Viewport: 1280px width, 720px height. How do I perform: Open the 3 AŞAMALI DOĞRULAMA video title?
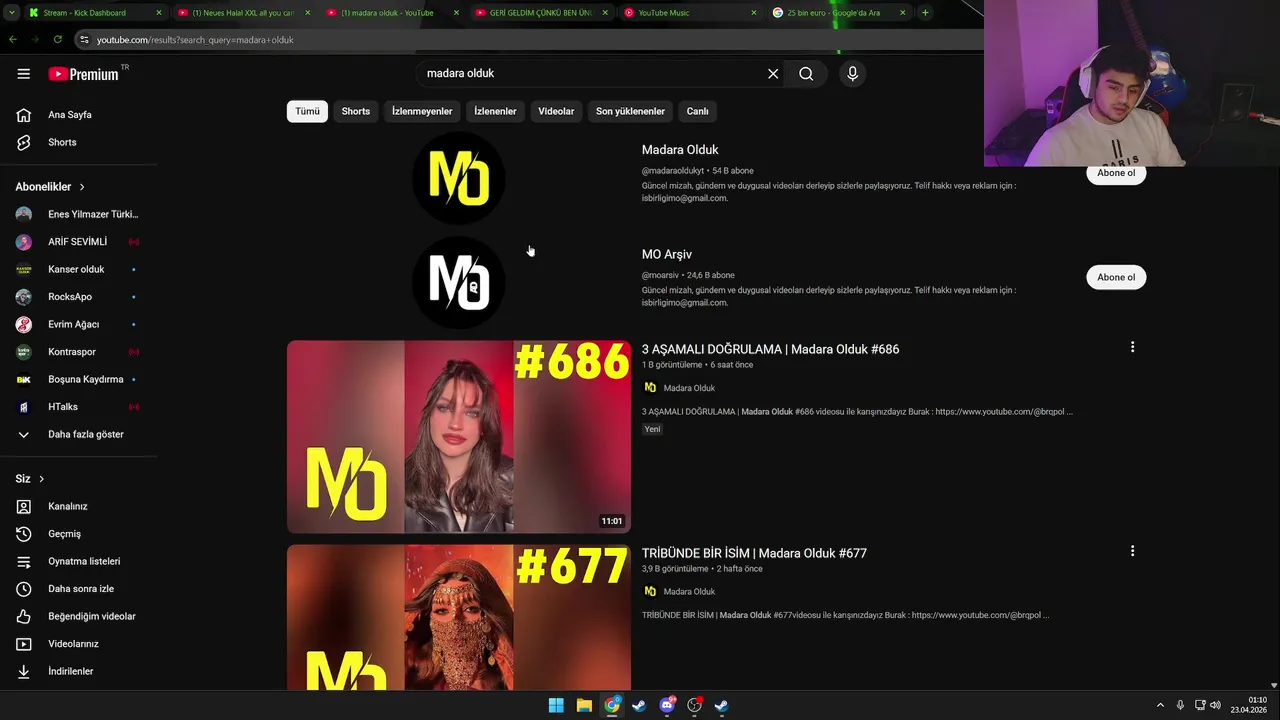(770, 349)
